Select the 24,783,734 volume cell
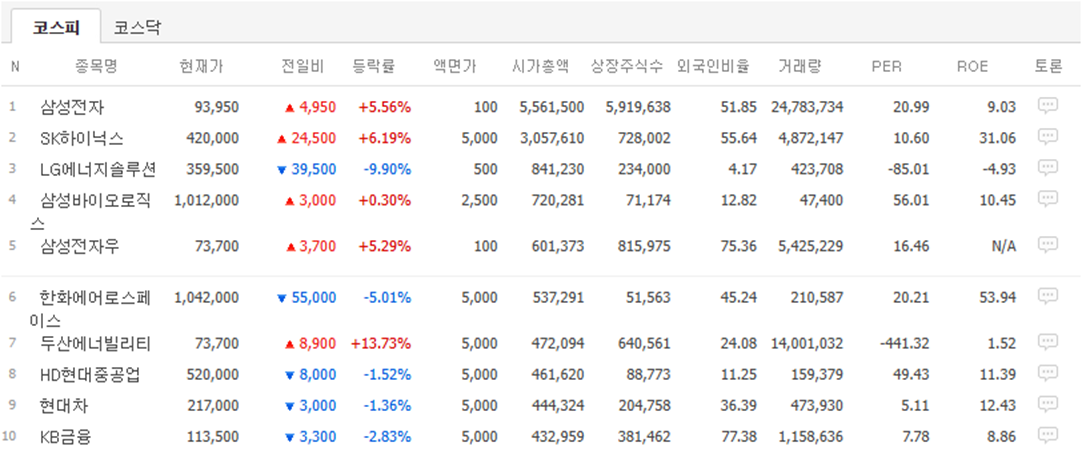The image size is (1082, 462). [x=807, y=108]
